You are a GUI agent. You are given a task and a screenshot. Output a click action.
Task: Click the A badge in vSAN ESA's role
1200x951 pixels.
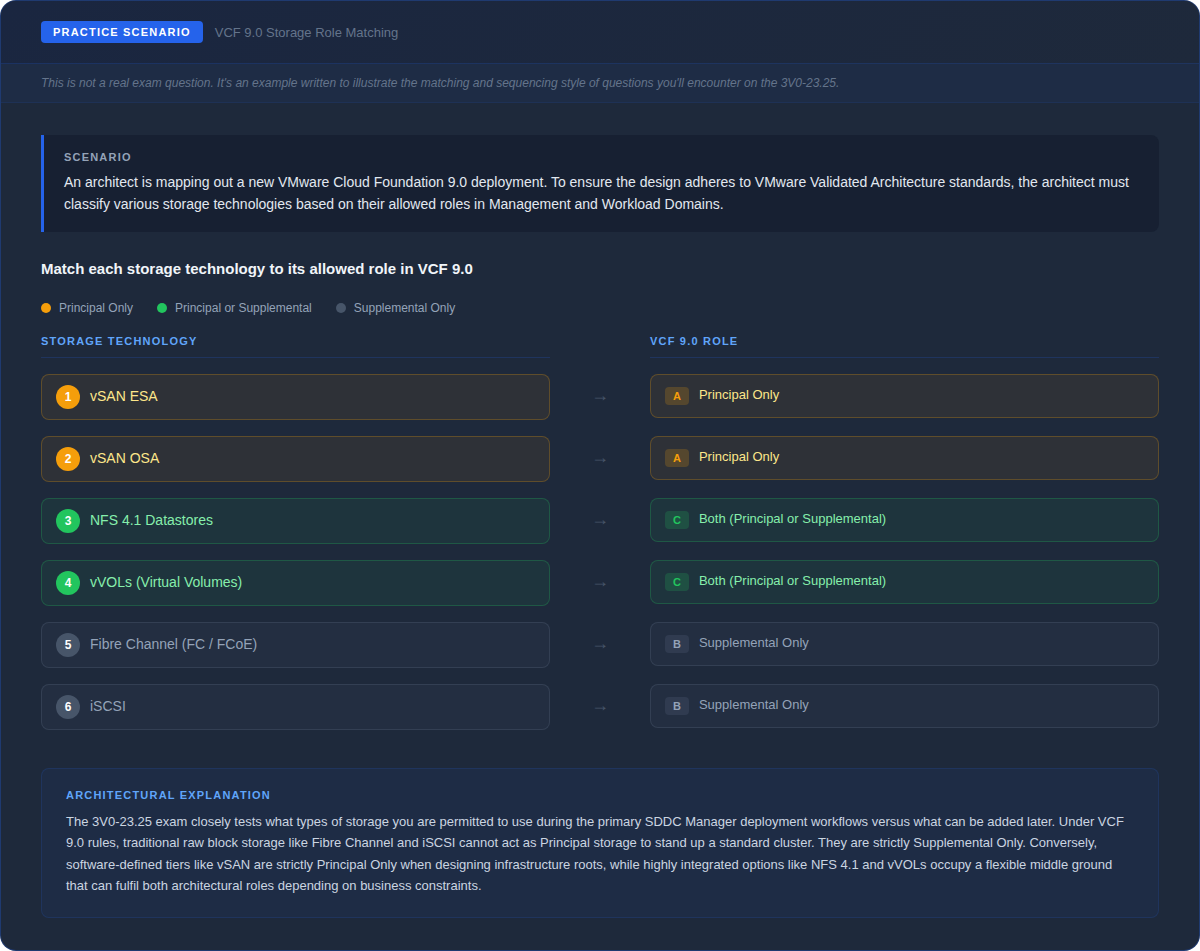coord(677,396)
